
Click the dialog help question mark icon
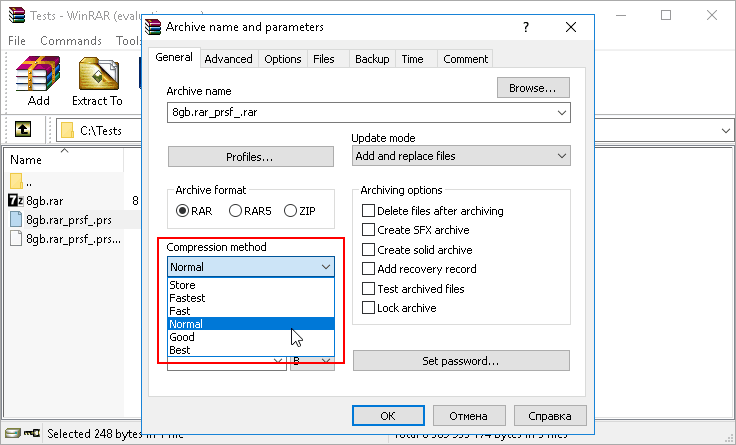526,27
